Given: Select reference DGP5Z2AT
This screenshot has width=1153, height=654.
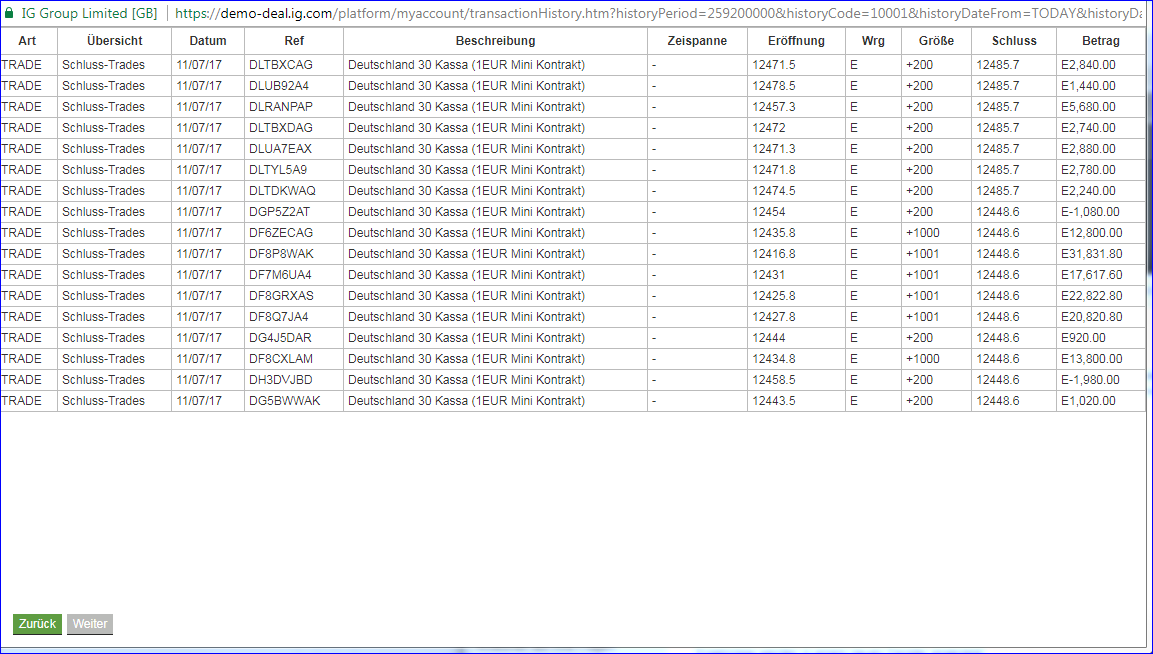Looking at the screenshot, I should (279, 212).
